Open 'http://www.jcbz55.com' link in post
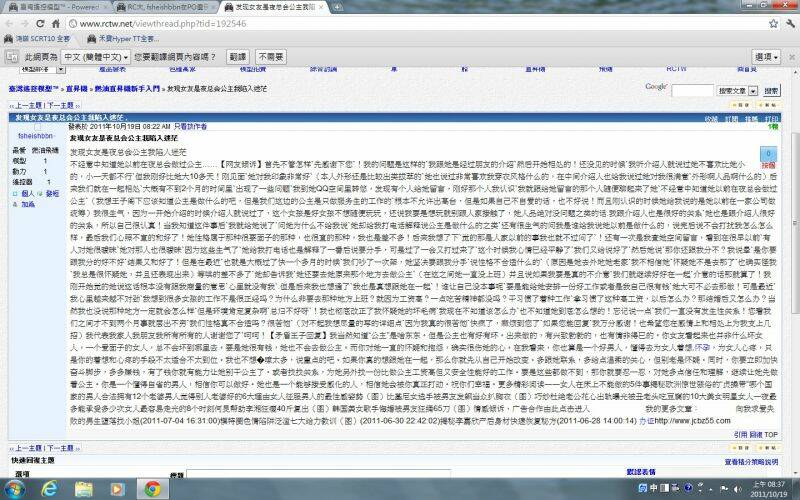 coord(692,421)
